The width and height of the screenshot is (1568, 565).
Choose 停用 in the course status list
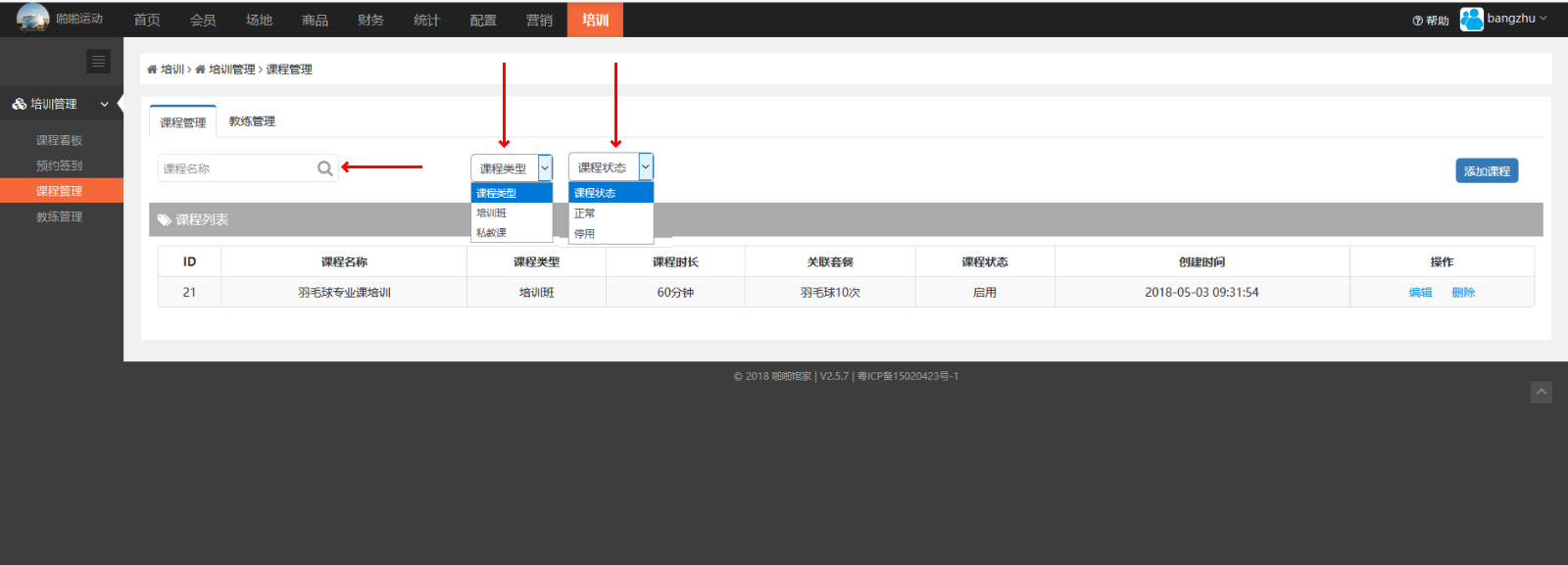pyautogui.click(x=611, y=234)
